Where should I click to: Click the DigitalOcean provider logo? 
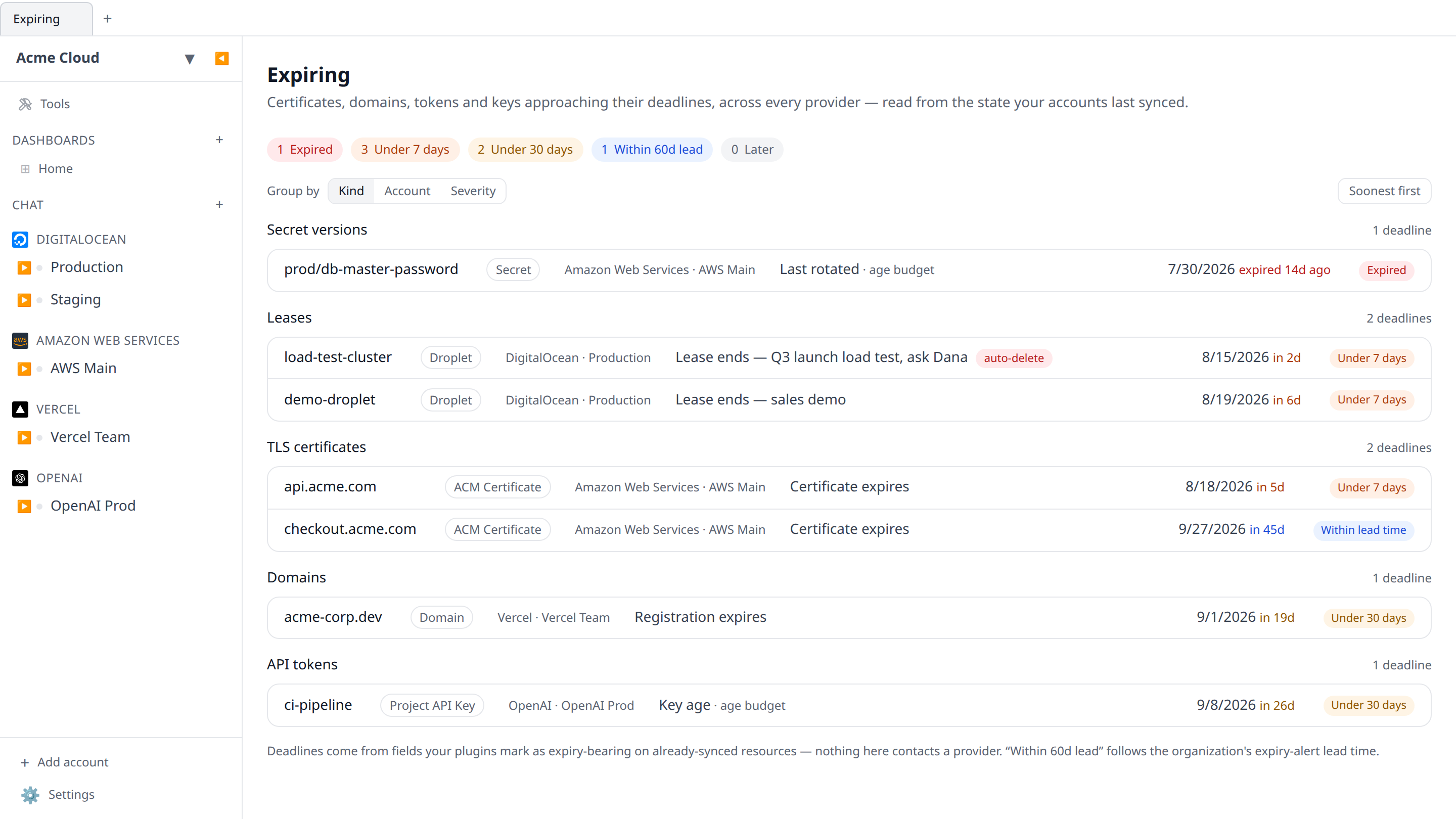[x=20, y=240]
